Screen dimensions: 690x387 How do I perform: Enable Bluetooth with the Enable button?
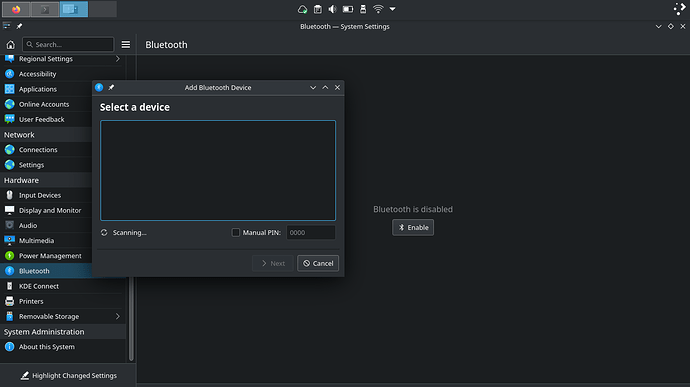click(x=413, y=228)
